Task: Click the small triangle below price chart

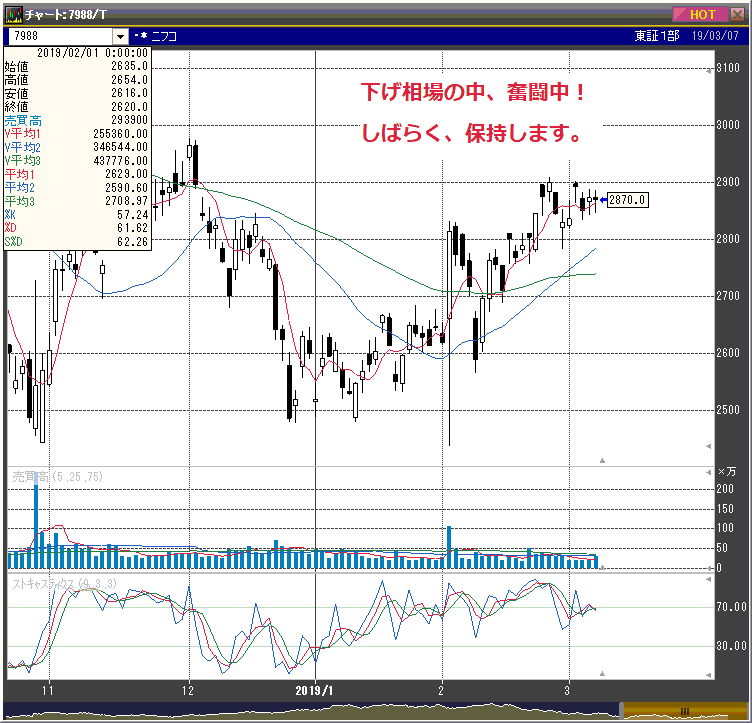Action: point(602,460)
